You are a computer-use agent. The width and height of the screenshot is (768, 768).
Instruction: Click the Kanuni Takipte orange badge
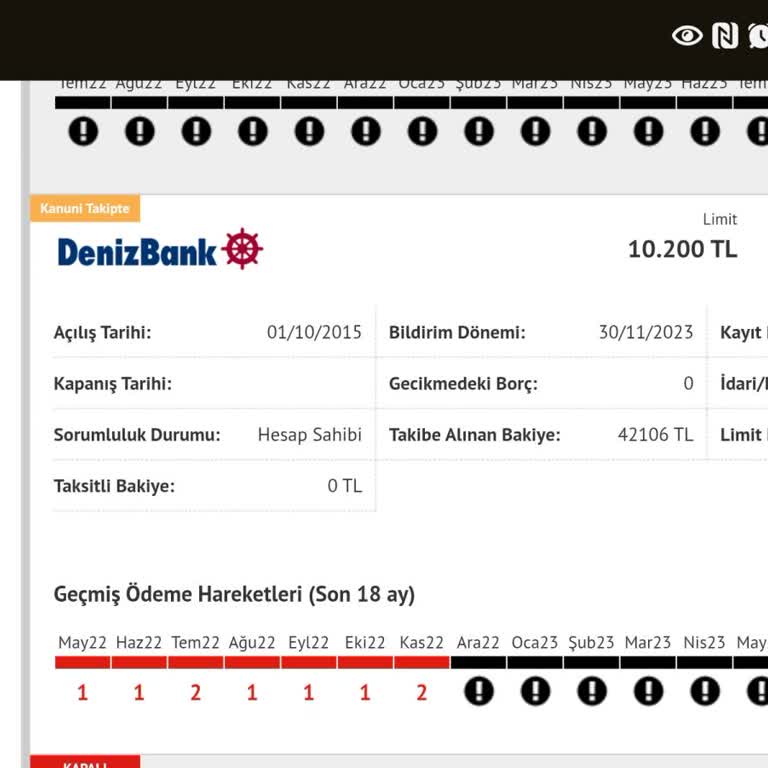pos(85,208)
